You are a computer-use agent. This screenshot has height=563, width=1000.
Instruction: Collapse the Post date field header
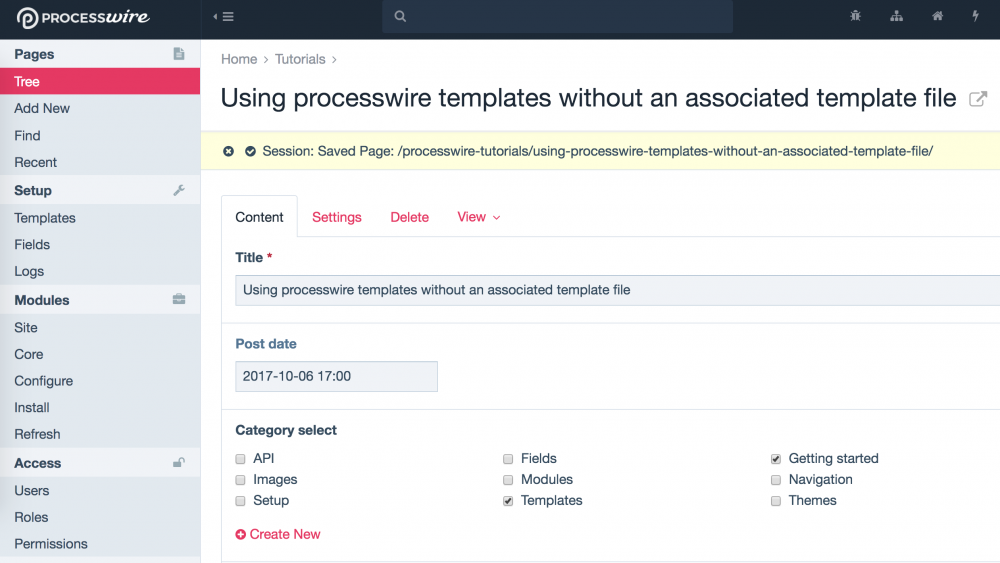[x=266, y=344]
